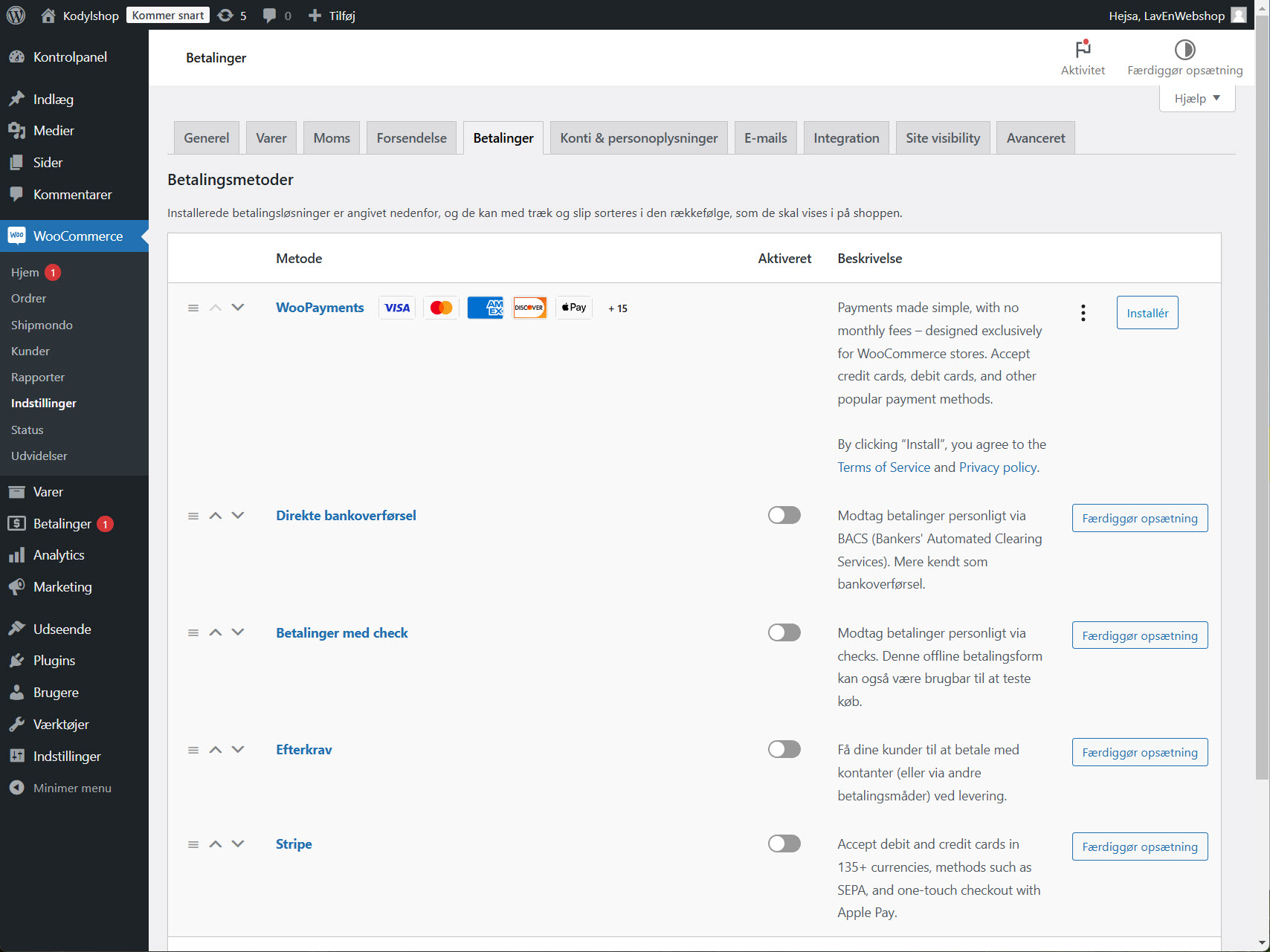Activate the Stripe payment method
The width and height of the screenshot is (1270, 952).
tap(784, 843)
